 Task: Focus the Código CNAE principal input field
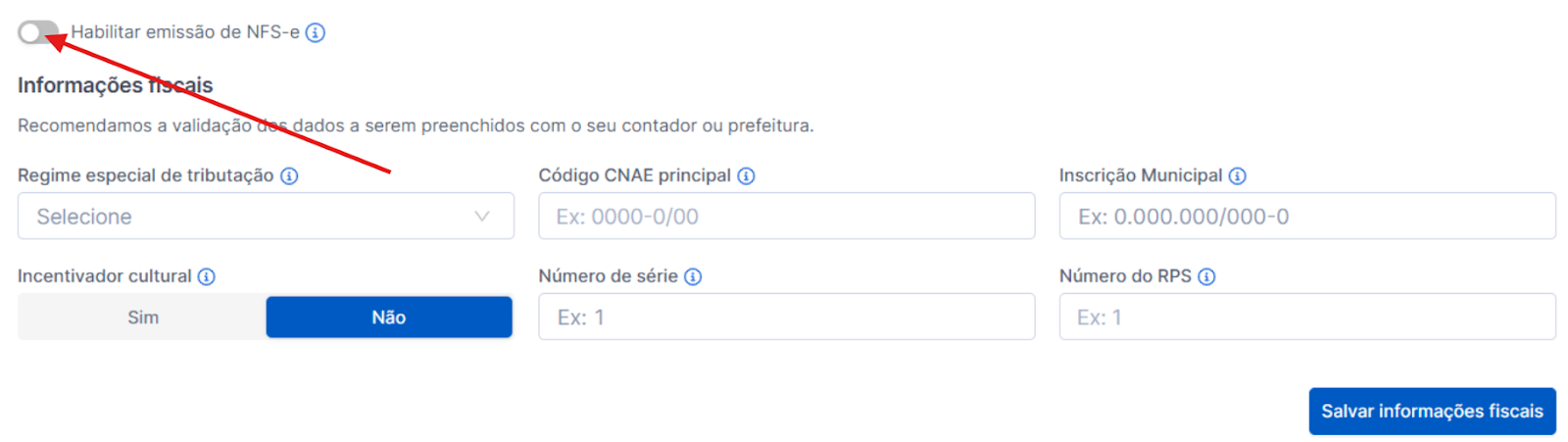(x=786, y=217)
